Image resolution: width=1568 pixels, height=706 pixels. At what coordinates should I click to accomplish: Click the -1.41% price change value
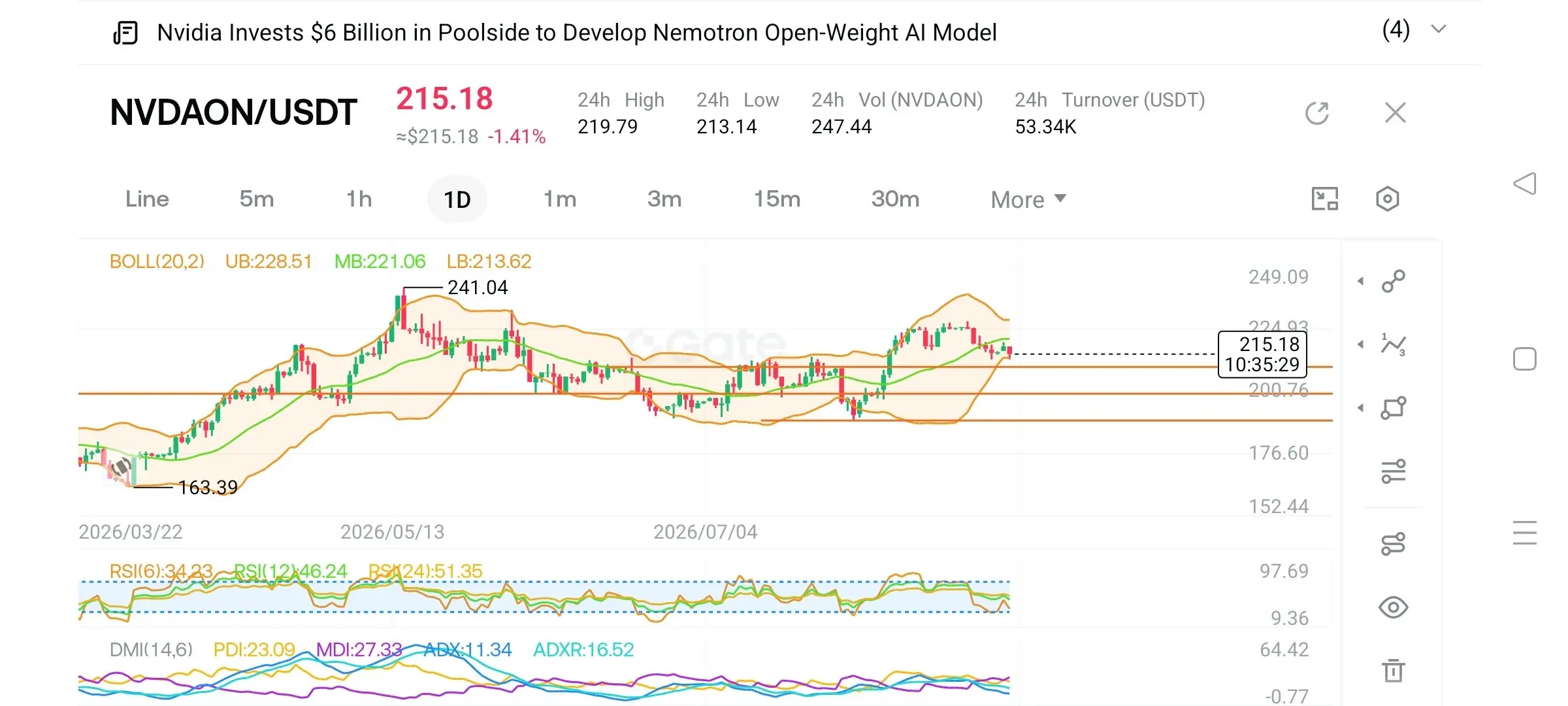coord(517,137)
